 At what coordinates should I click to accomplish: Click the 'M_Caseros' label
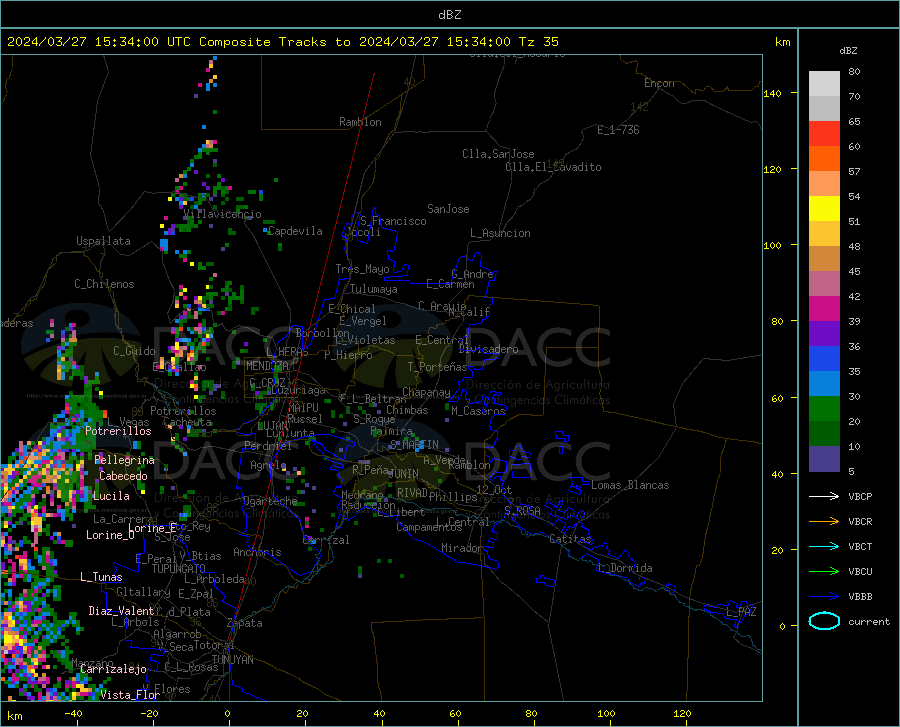[478, 411]
